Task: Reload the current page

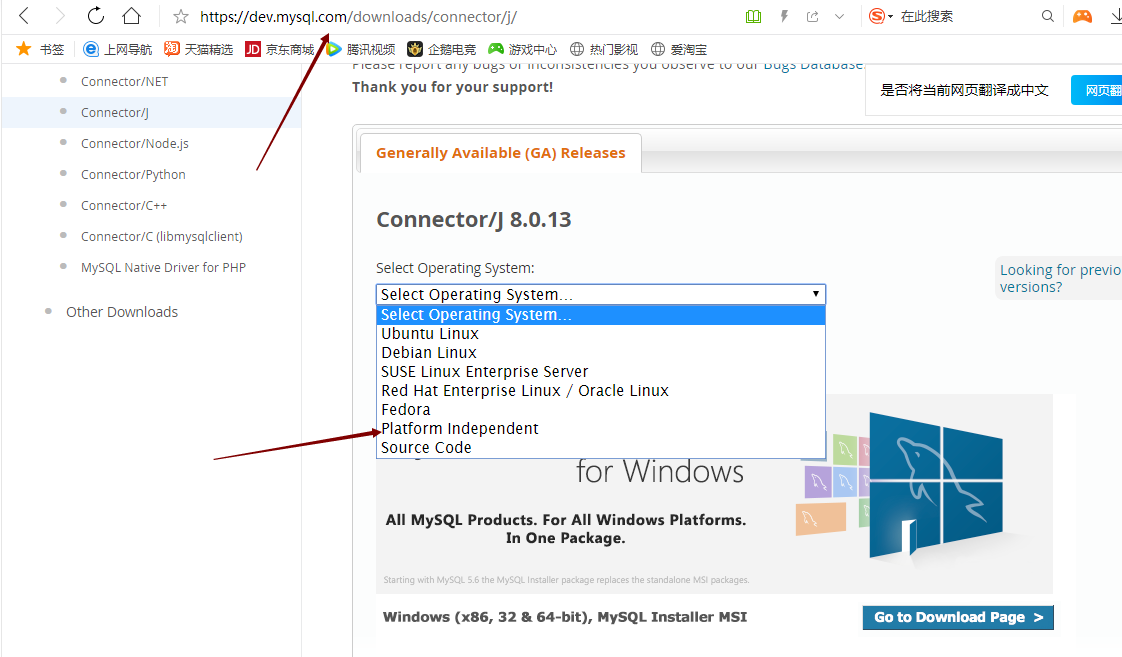Action: 95,16
